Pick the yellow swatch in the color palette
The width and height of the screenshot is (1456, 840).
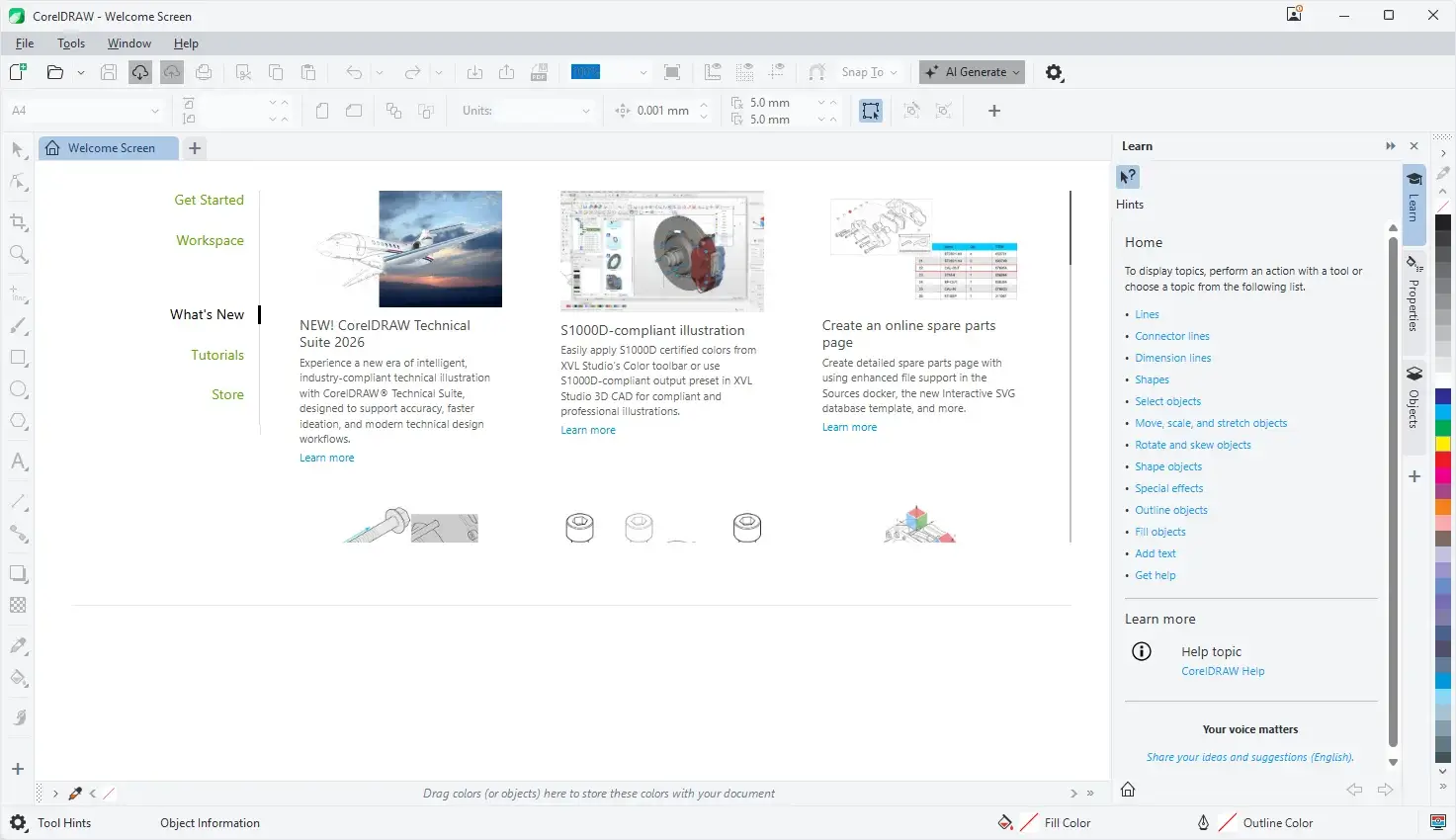coord(1443,444)
